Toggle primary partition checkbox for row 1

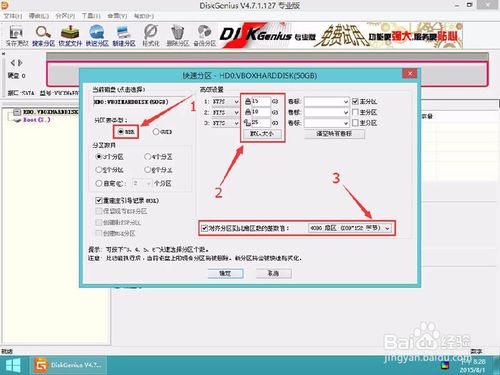tap(355, 101)
